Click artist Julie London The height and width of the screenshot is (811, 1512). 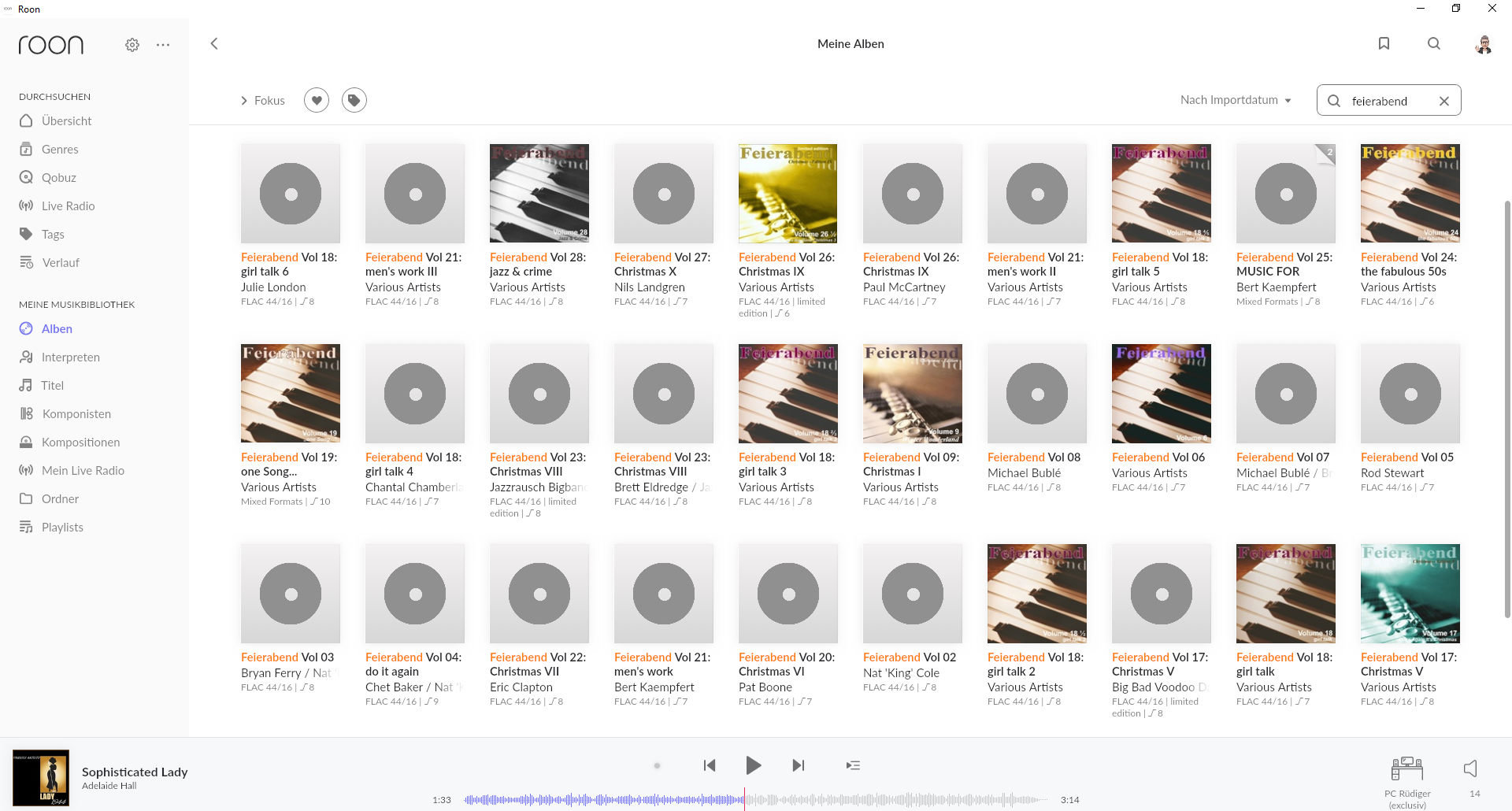pyautogui.click(x=273, y=287)
